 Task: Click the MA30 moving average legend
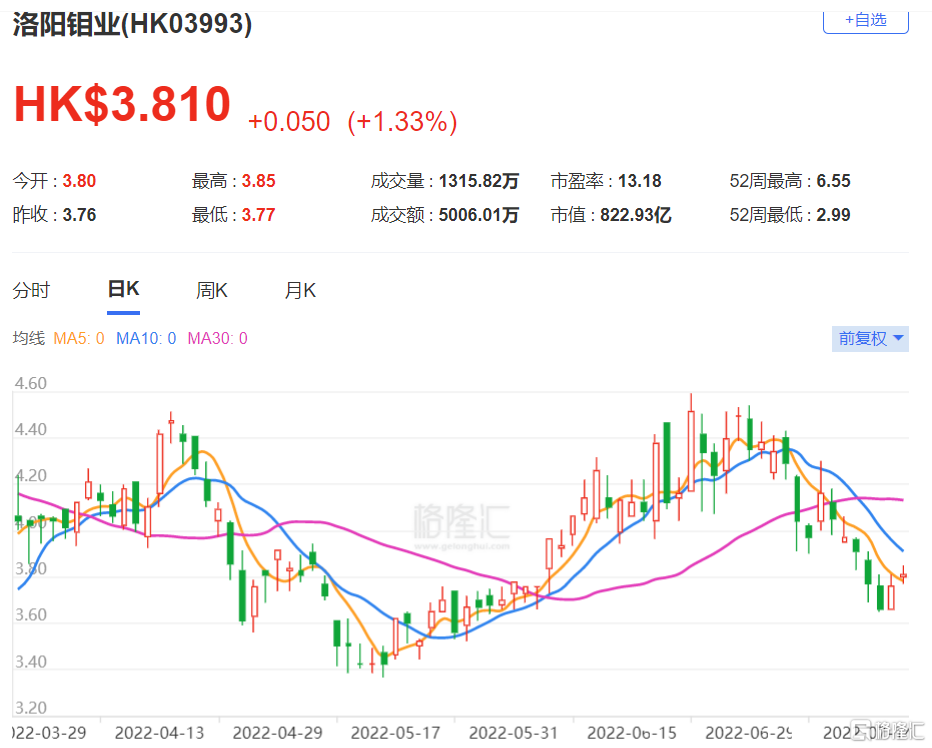[218, 338]
